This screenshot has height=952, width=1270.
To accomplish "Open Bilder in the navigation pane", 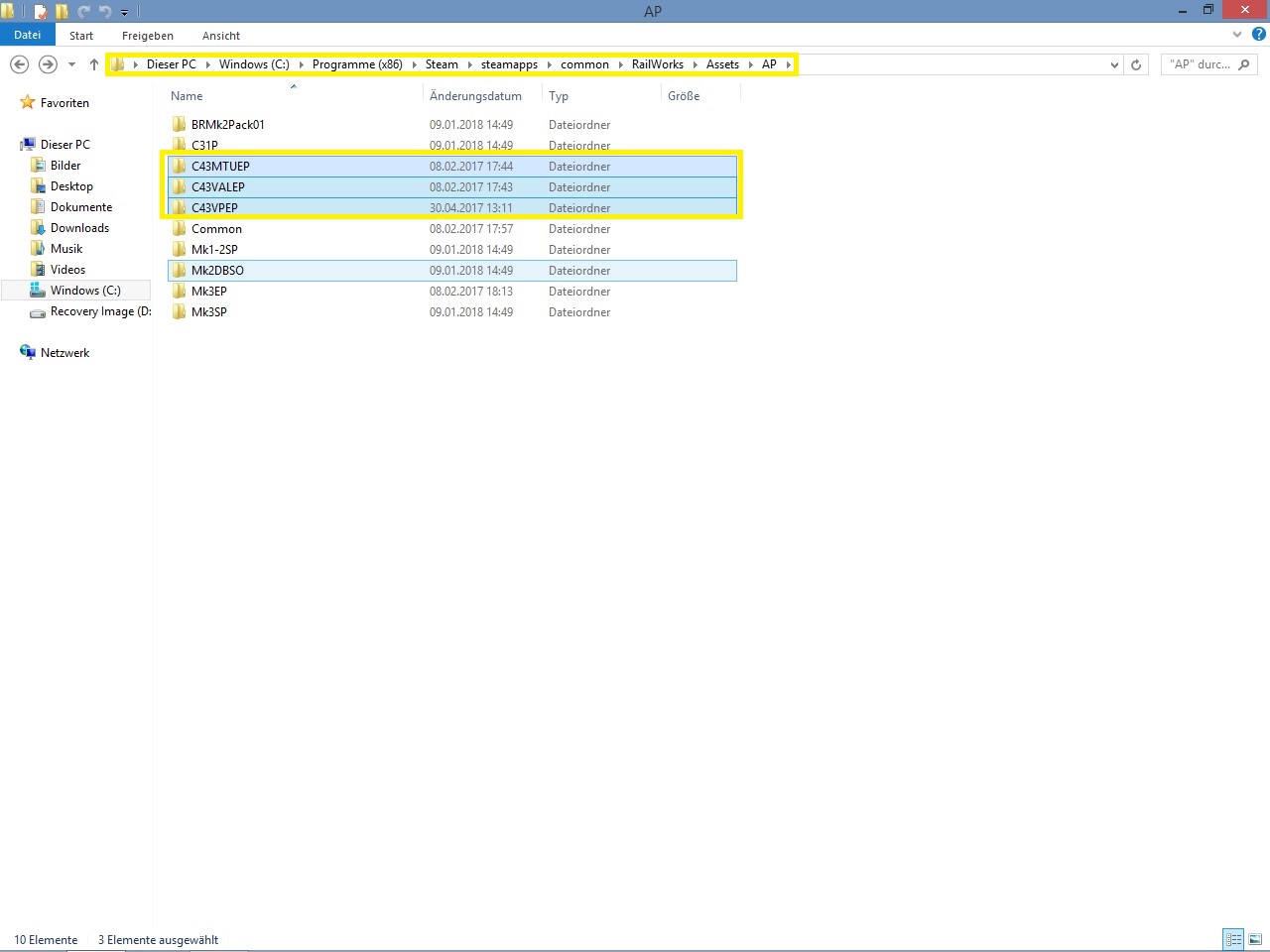I will click(65, 166).
